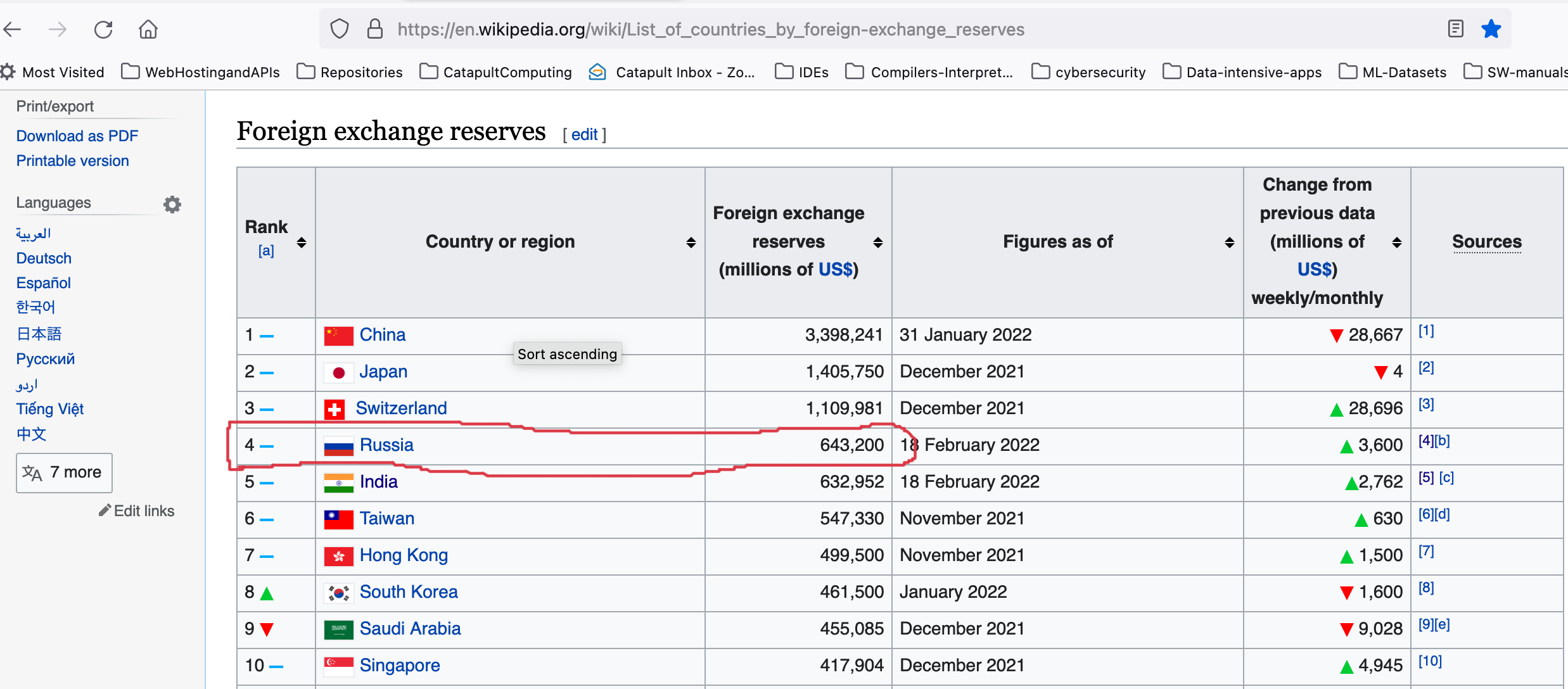Screen dimensions: 1568x689
Task: Open the Most Visited bookmarks menu
Action: (x=53, y=72)
